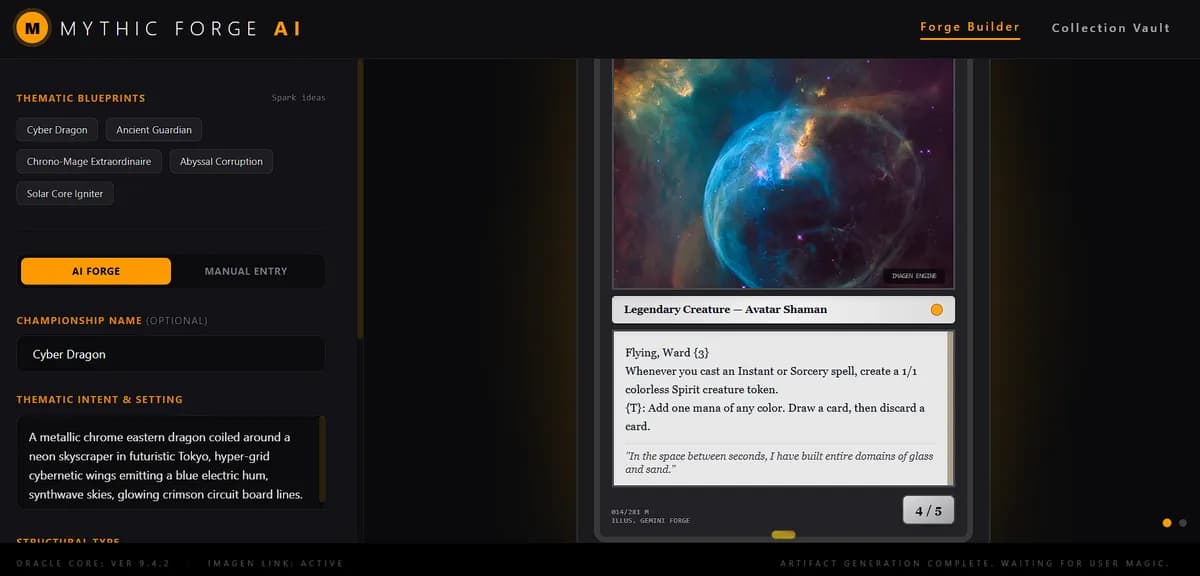Activate the AI FORGE mode toggle

click(x=96, y=271)
